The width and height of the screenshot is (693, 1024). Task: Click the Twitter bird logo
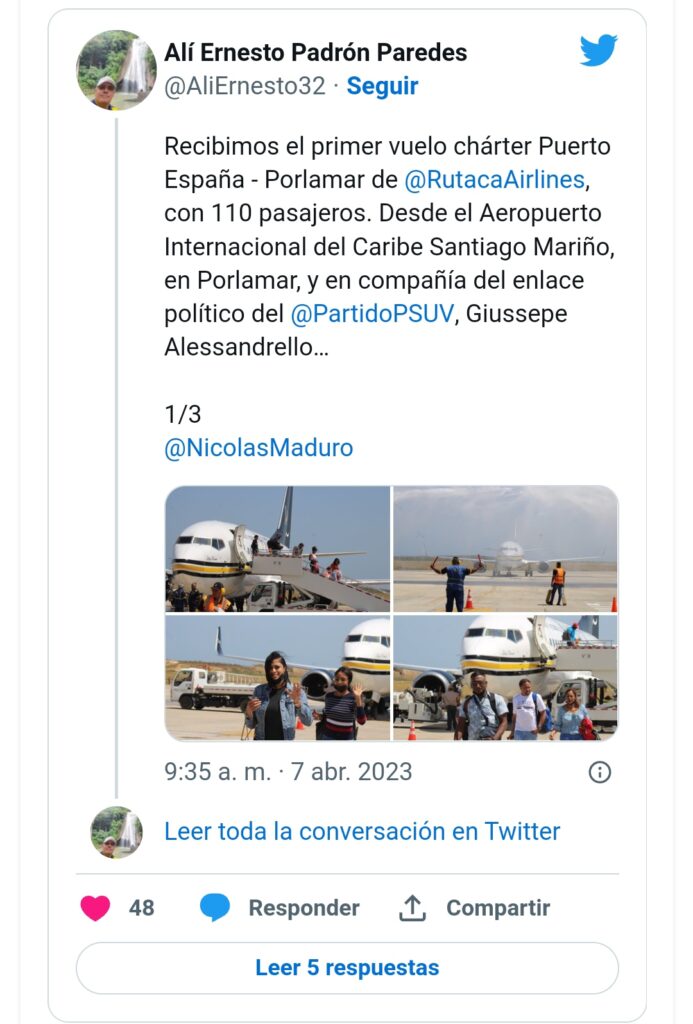coord(598,50)
